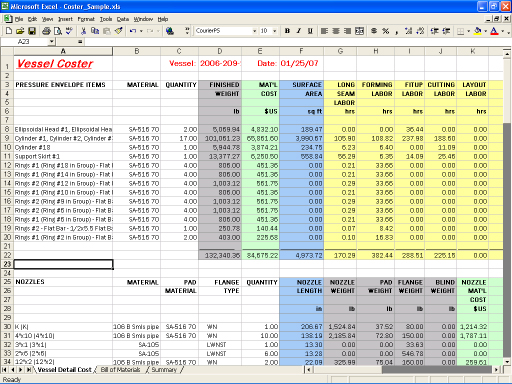Open the Window menu
Screen dimensions: 512x384
(143, 19)
